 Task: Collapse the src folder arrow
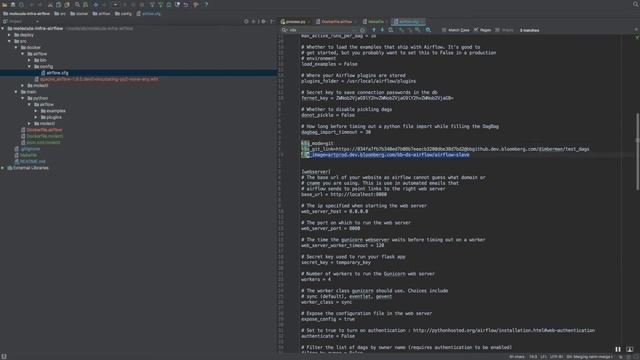[9, 41]
